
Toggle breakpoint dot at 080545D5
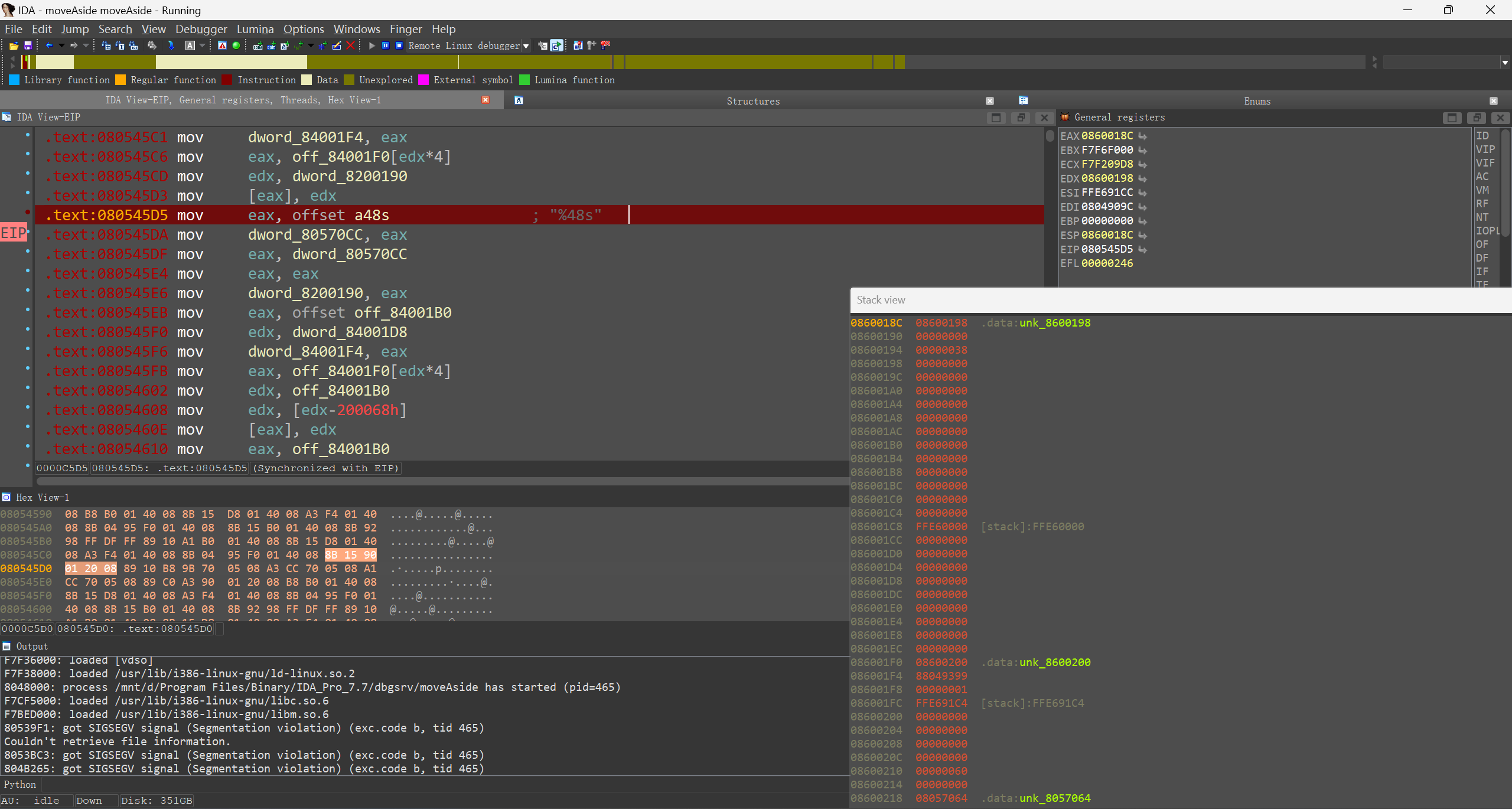pos(28,212)
